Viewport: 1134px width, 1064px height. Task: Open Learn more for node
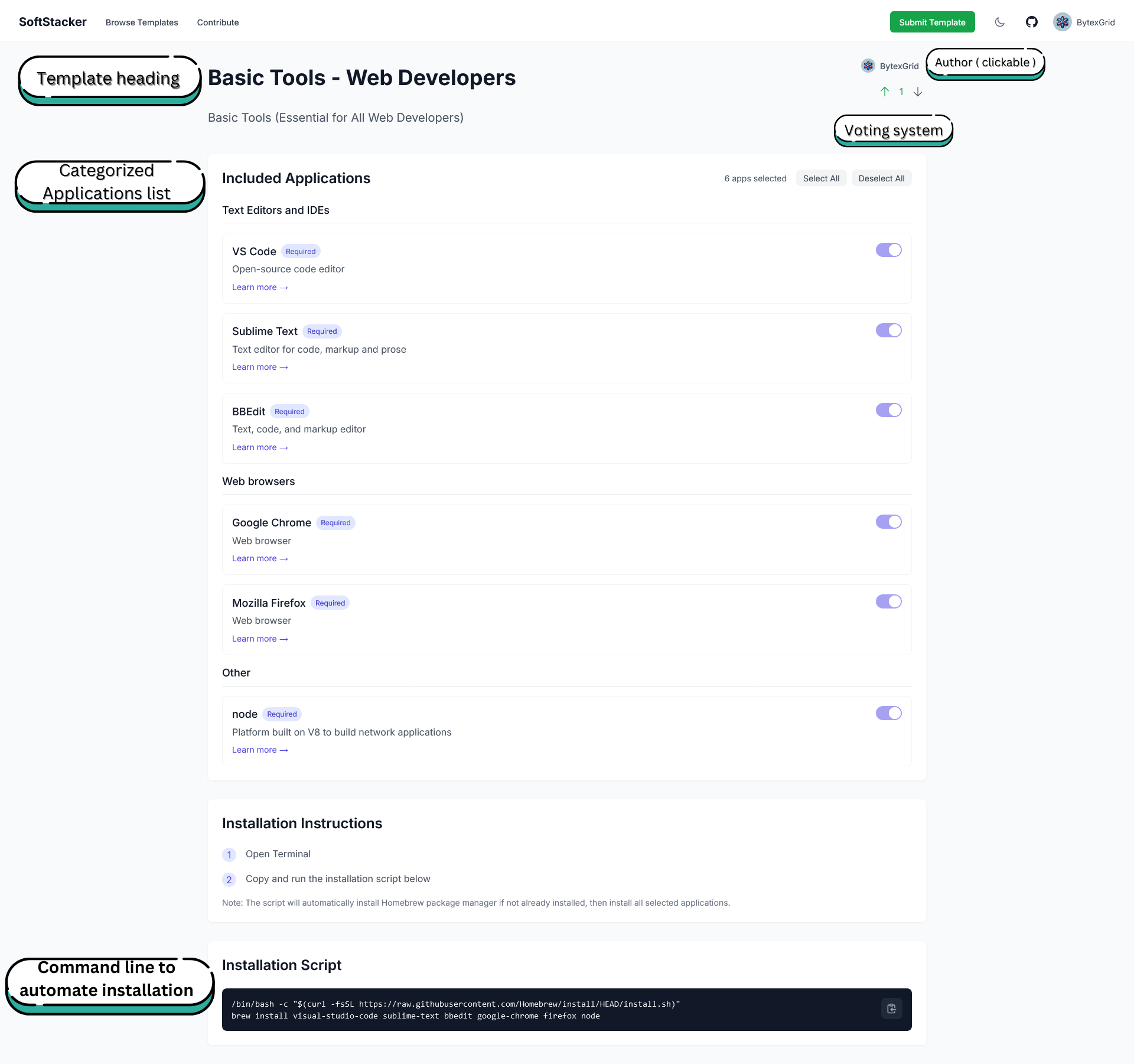tap(260, 750)
